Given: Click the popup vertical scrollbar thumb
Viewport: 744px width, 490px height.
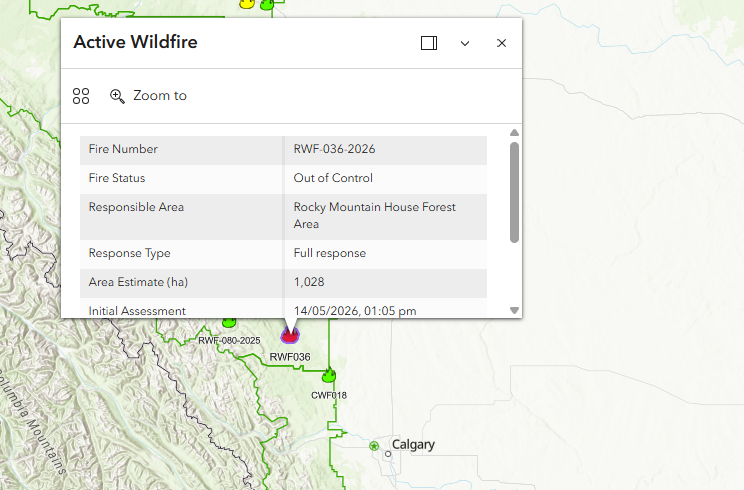Looking at the screenshot, I should tap(514, 192).
